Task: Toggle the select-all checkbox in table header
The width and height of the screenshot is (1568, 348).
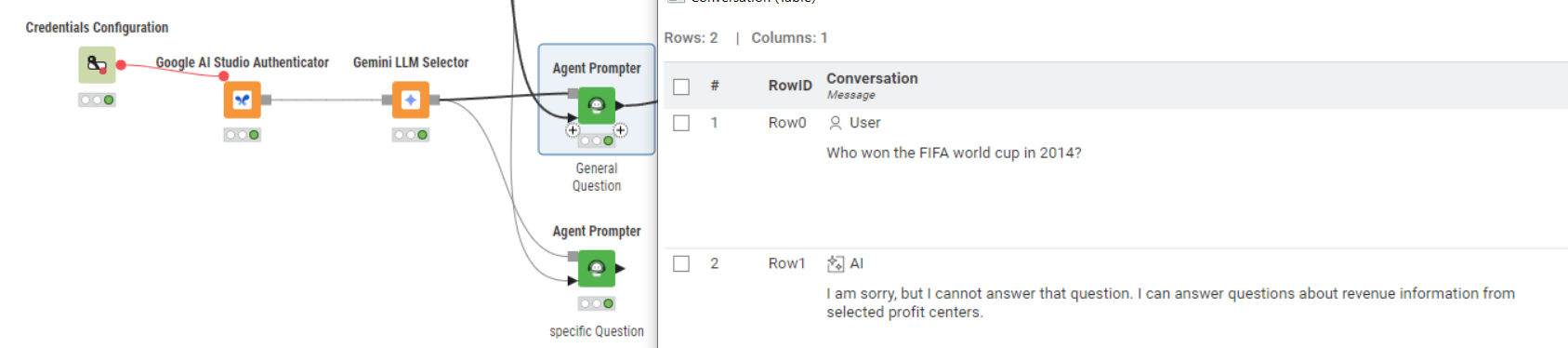Action: (681, 87)
